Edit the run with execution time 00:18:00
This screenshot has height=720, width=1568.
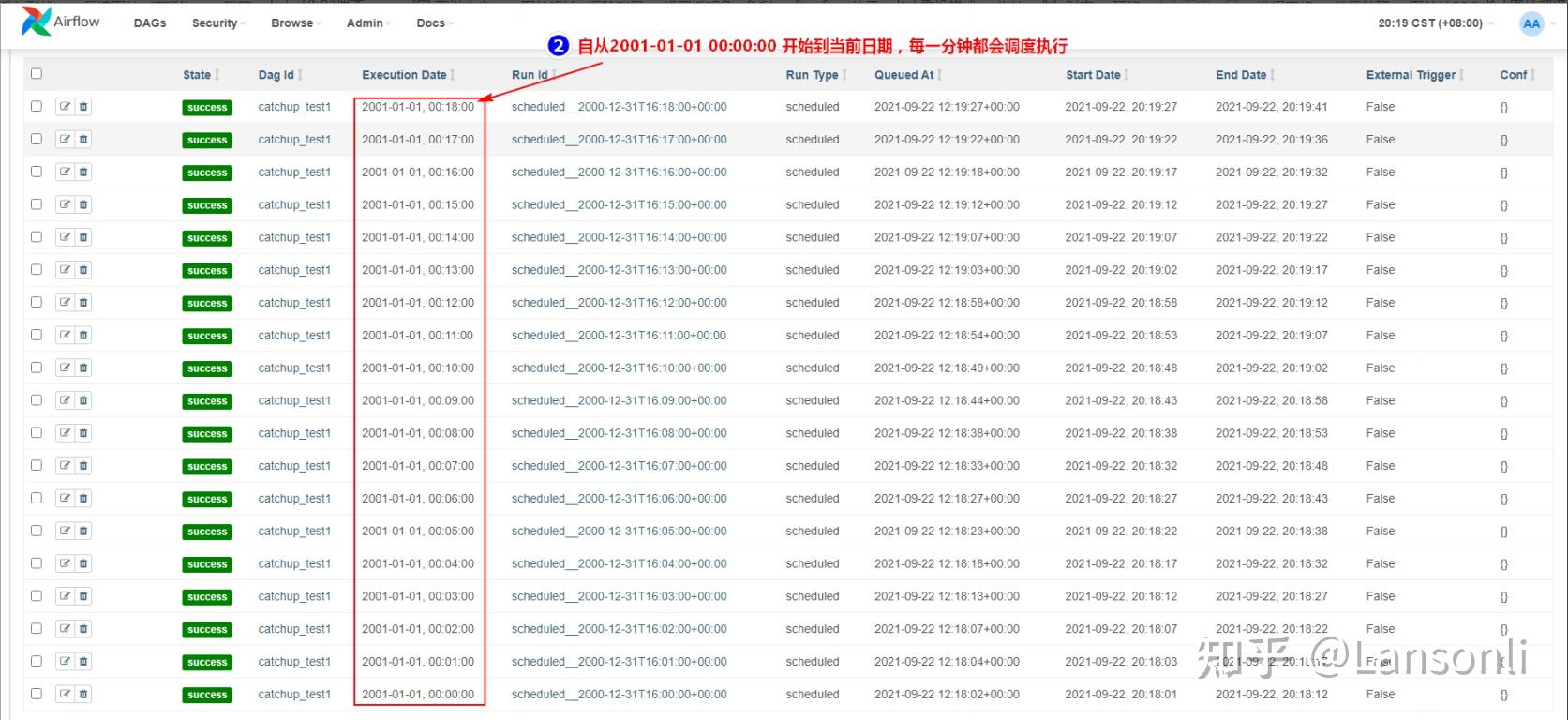pyautogui.click(x=65, y=107)
